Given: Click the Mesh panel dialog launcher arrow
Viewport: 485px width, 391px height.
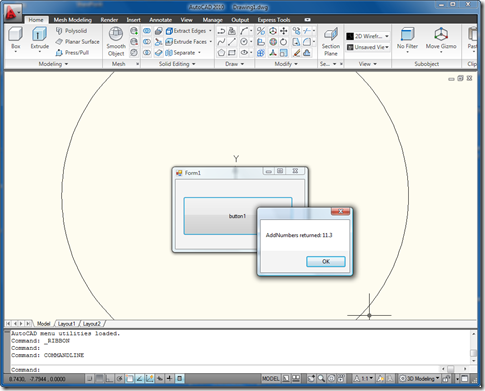Looking at the screenshot, I should point(137,64).
